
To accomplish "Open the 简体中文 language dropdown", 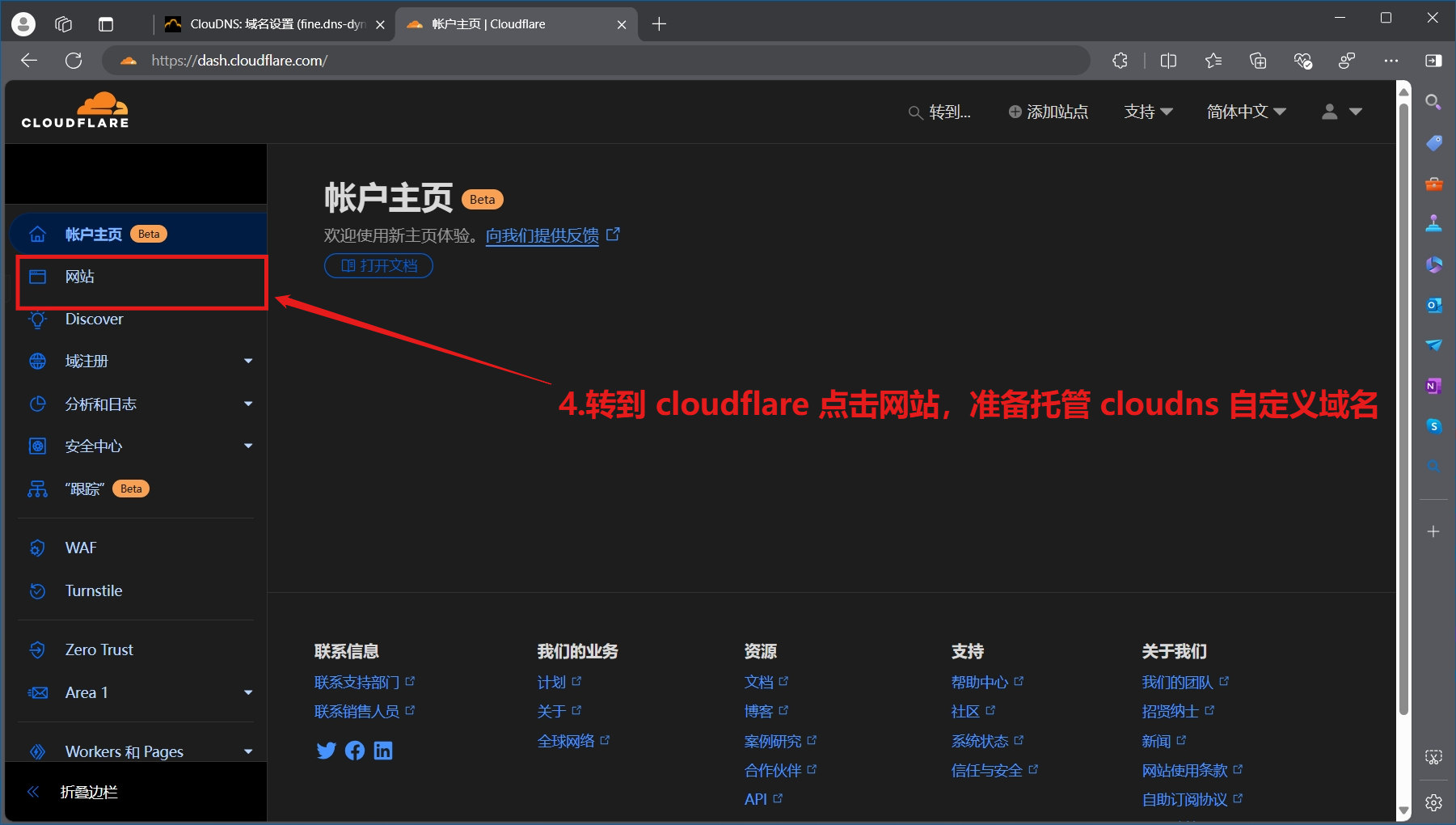I will tap(1246, 112).
